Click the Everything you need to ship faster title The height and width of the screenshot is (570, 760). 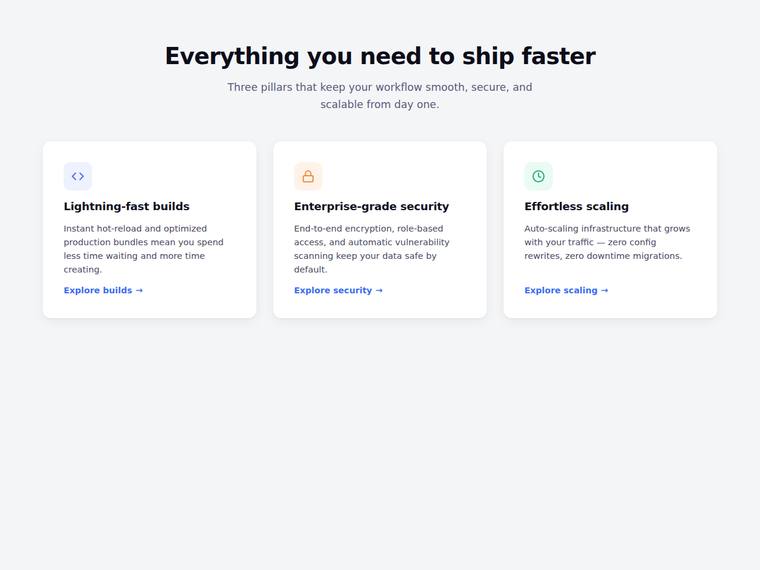pos(380,56)
